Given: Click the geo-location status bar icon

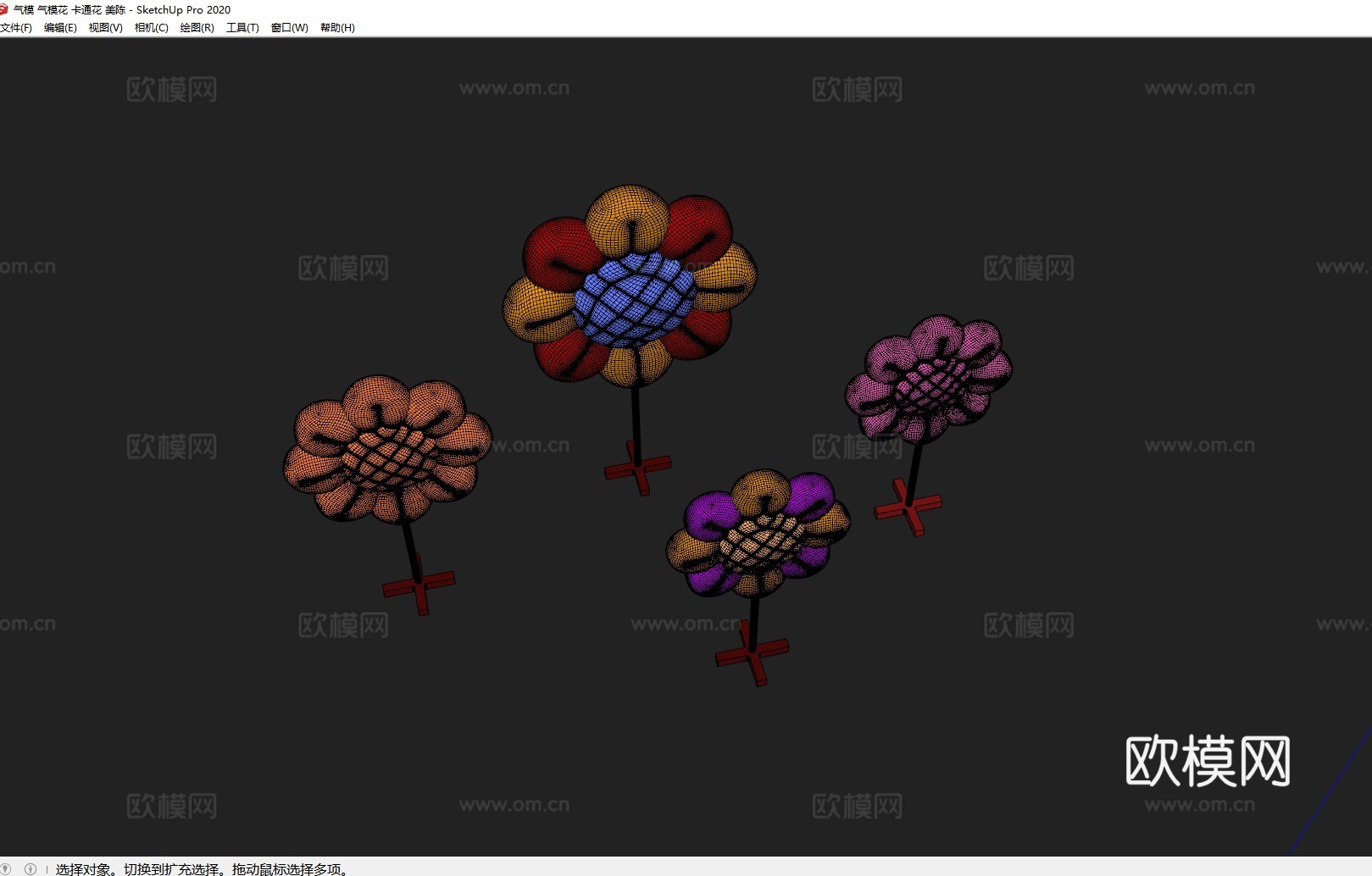Looking at the screenshot, I should click(x=6, y=868).
